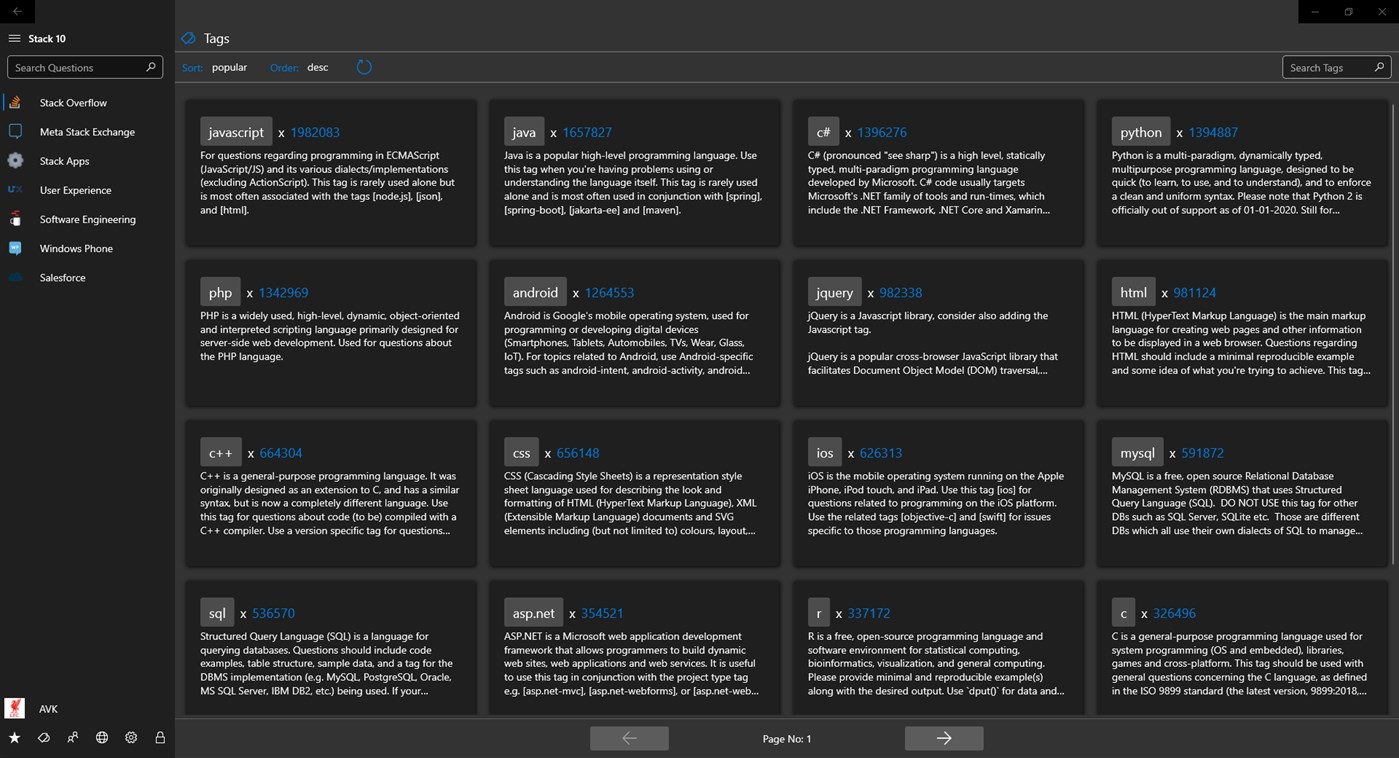The width and height of the screenshot is (1399, 758).
Task: Click the Software Engineering site icon
Action: 15,219
